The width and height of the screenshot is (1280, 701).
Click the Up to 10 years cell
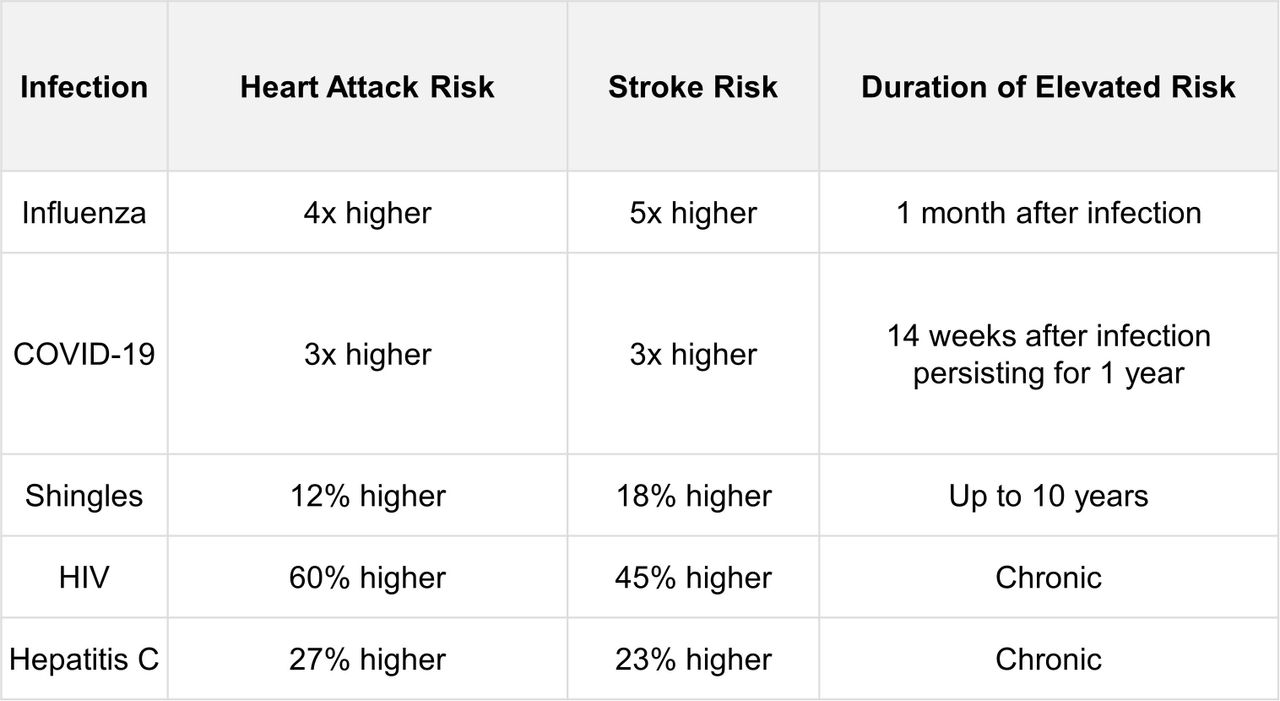(x=1048, y=496)
